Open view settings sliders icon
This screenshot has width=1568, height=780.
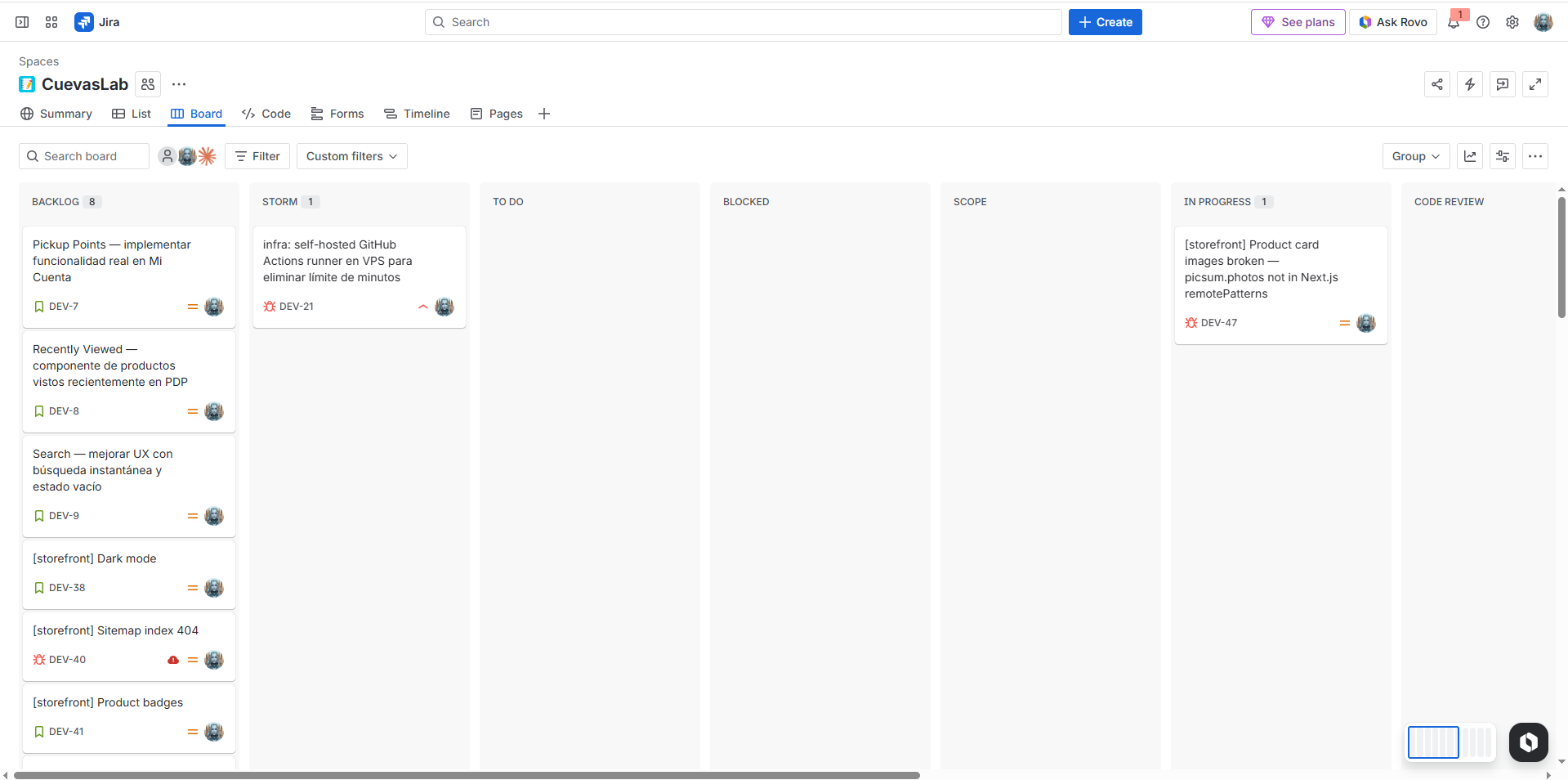click(1503, 155)
